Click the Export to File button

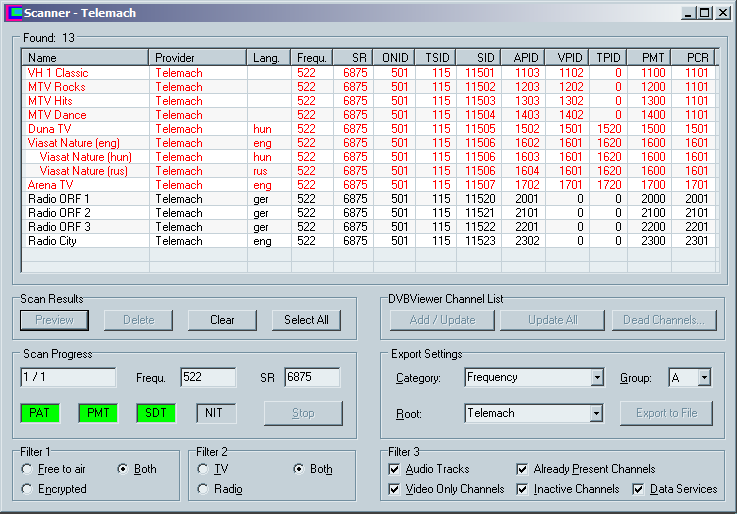pos(666,413)
